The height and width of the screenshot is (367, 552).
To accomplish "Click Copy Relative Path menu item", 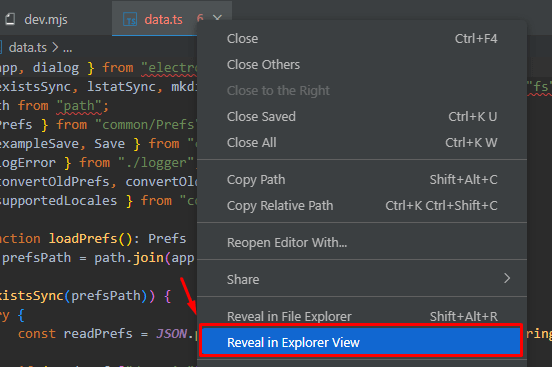I will click(362, 206).
